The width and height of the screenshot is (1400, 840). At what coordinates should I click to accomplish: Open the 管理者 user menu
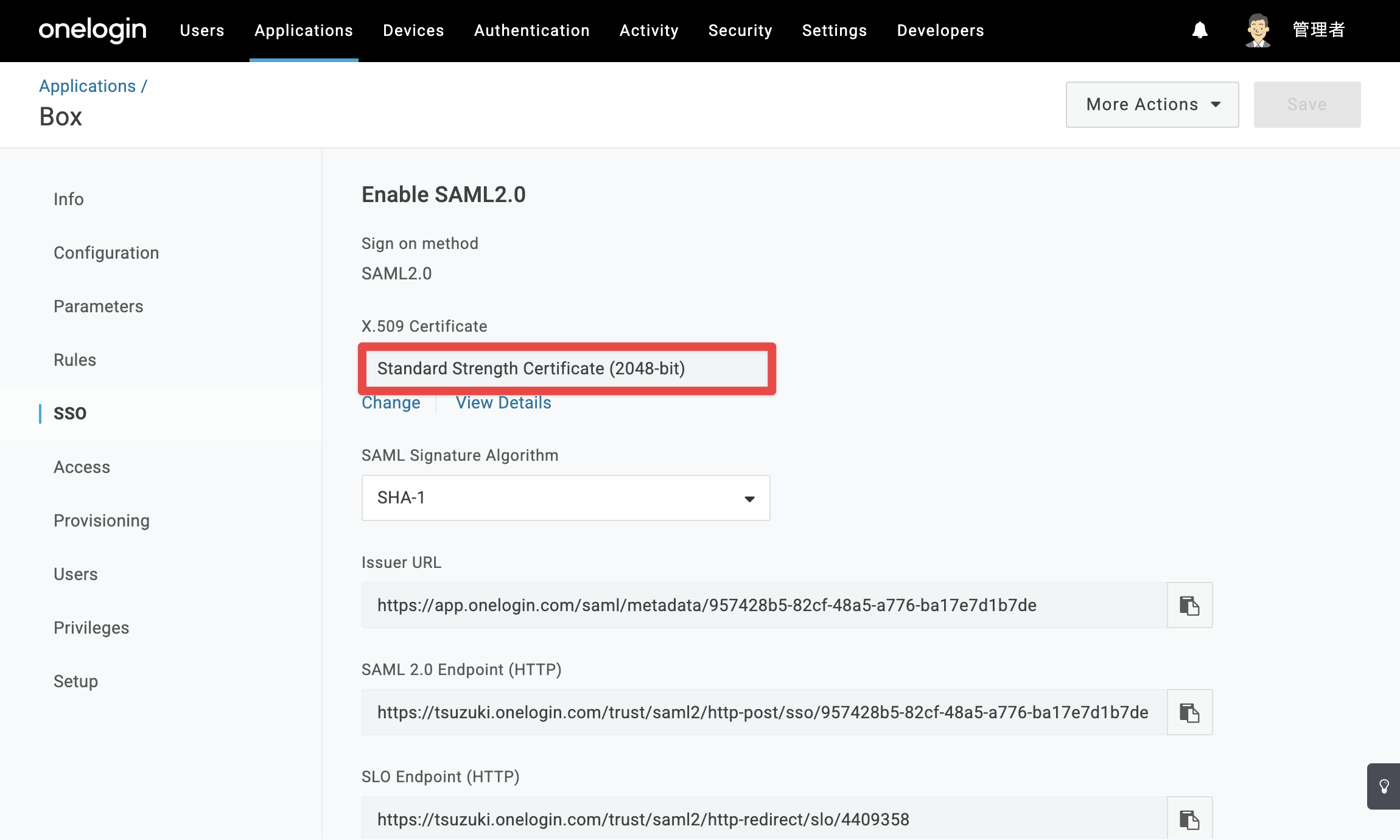1318,30
